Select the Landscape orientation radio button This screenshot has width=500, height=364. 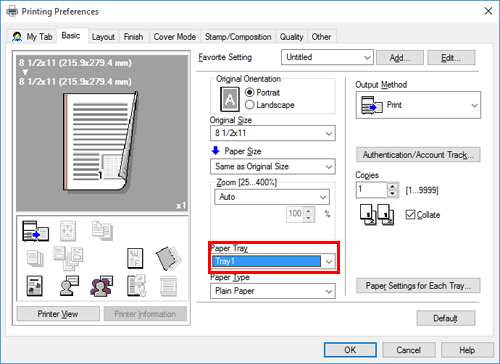point(250,105)
